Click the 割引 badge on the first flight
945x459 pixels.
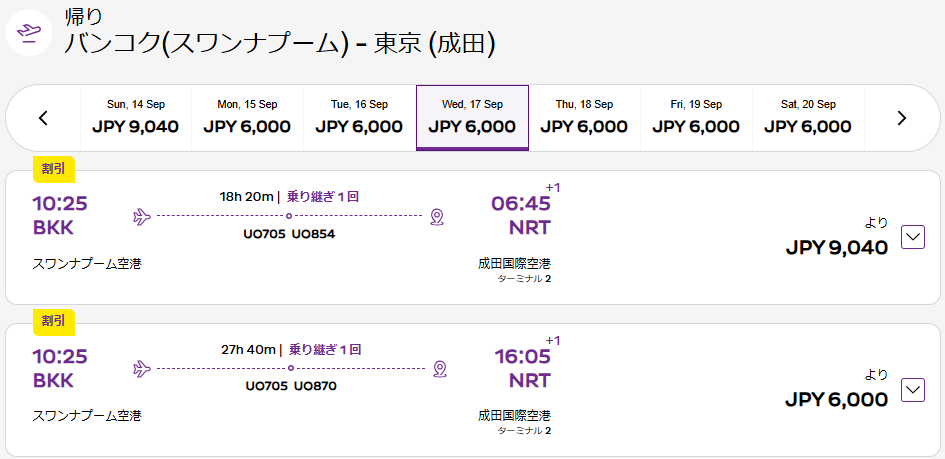(54, 169)
